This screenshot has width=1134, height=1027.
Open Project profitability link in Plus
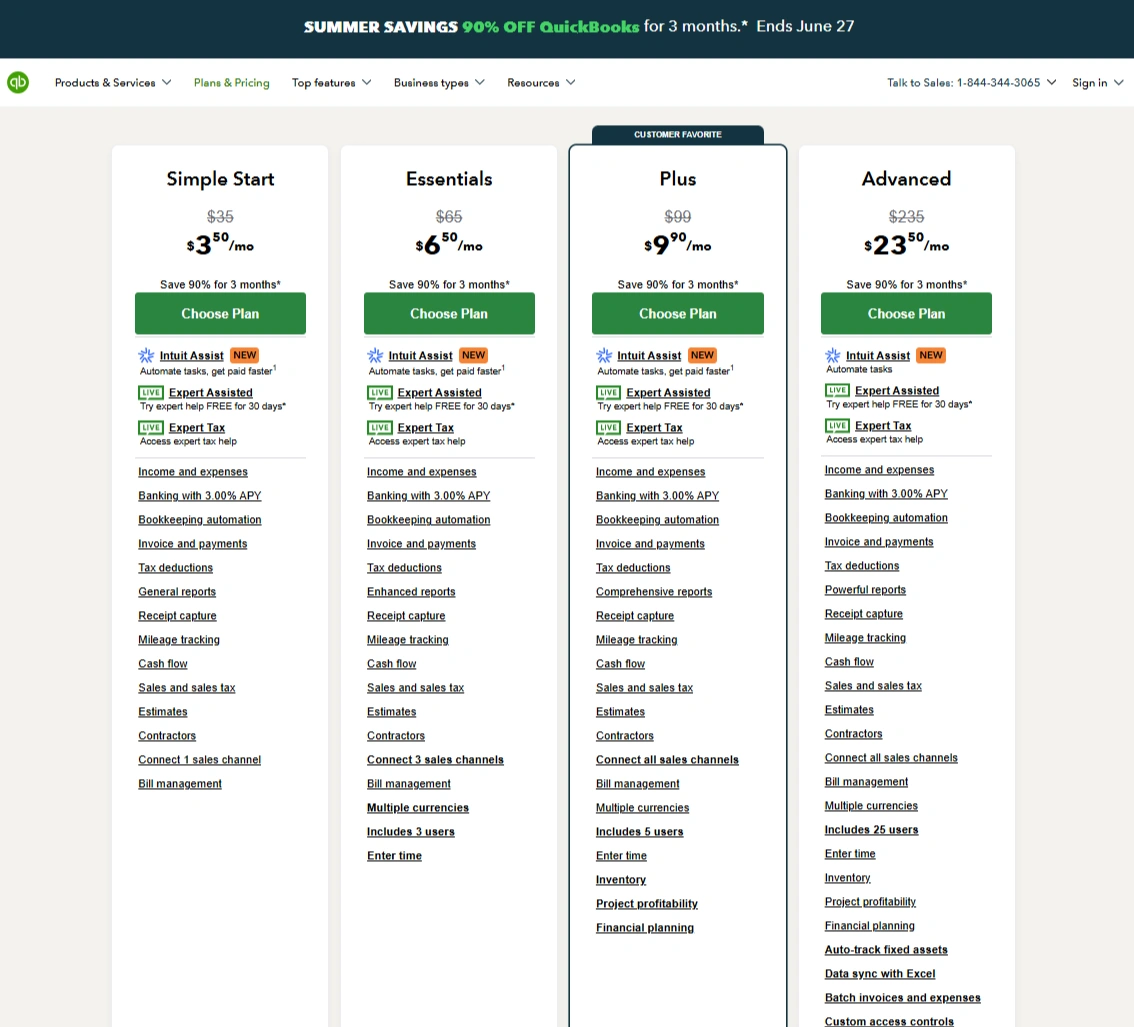647,903
